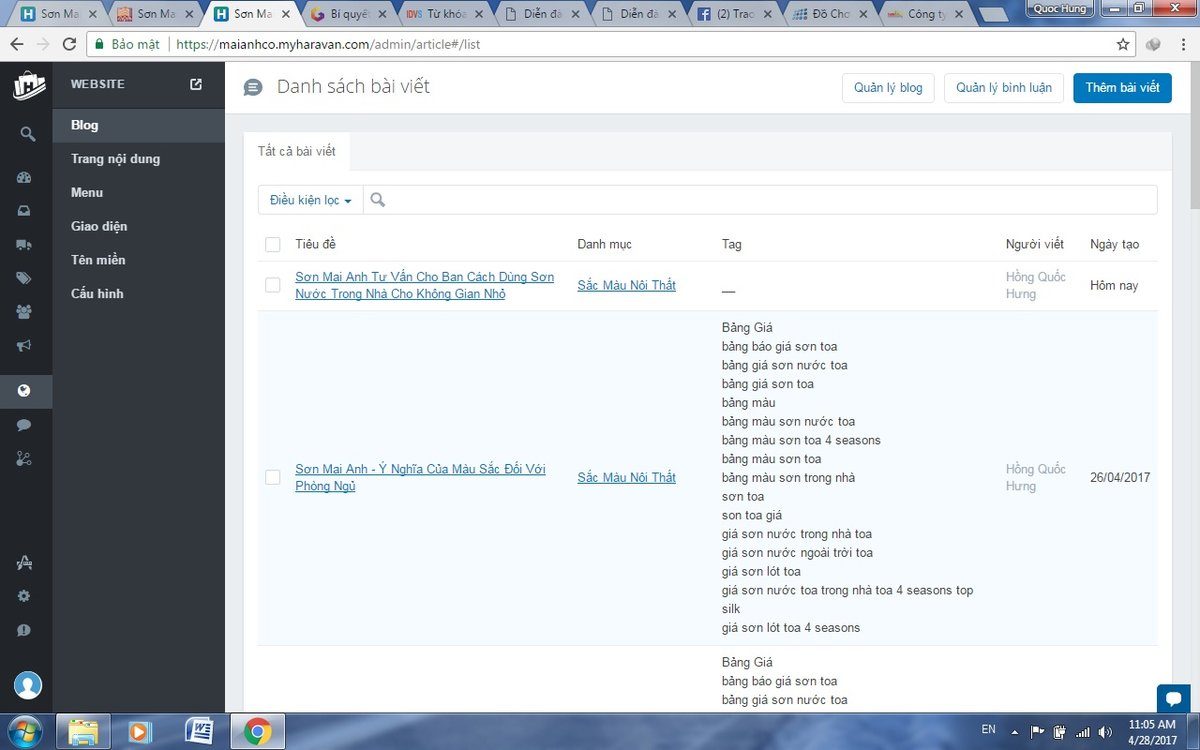Click the extension icon beside bookmark star
1200x750 pixels.
[1153, 44]
